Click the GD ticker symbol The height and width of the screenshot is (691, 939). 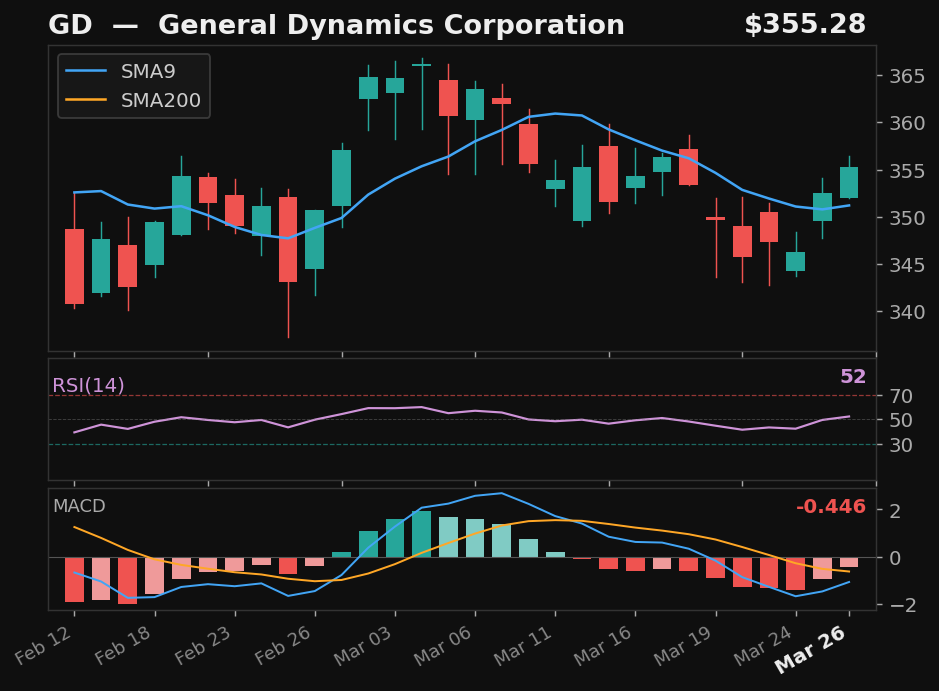tap(68, 23)
